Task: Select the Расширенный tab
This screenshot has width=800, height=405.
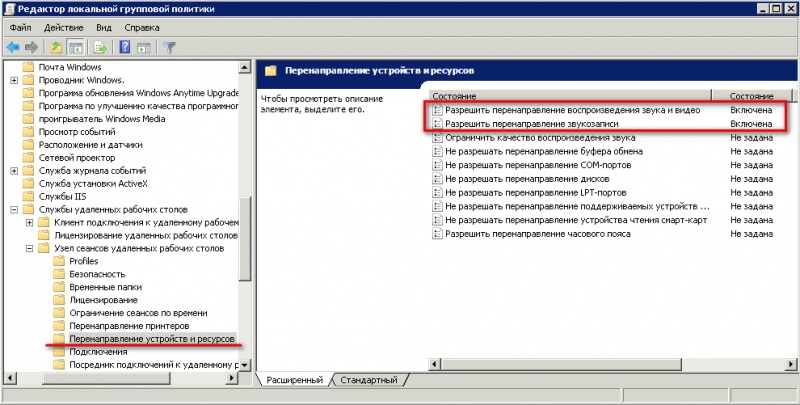Action: (x=296, y=380)
